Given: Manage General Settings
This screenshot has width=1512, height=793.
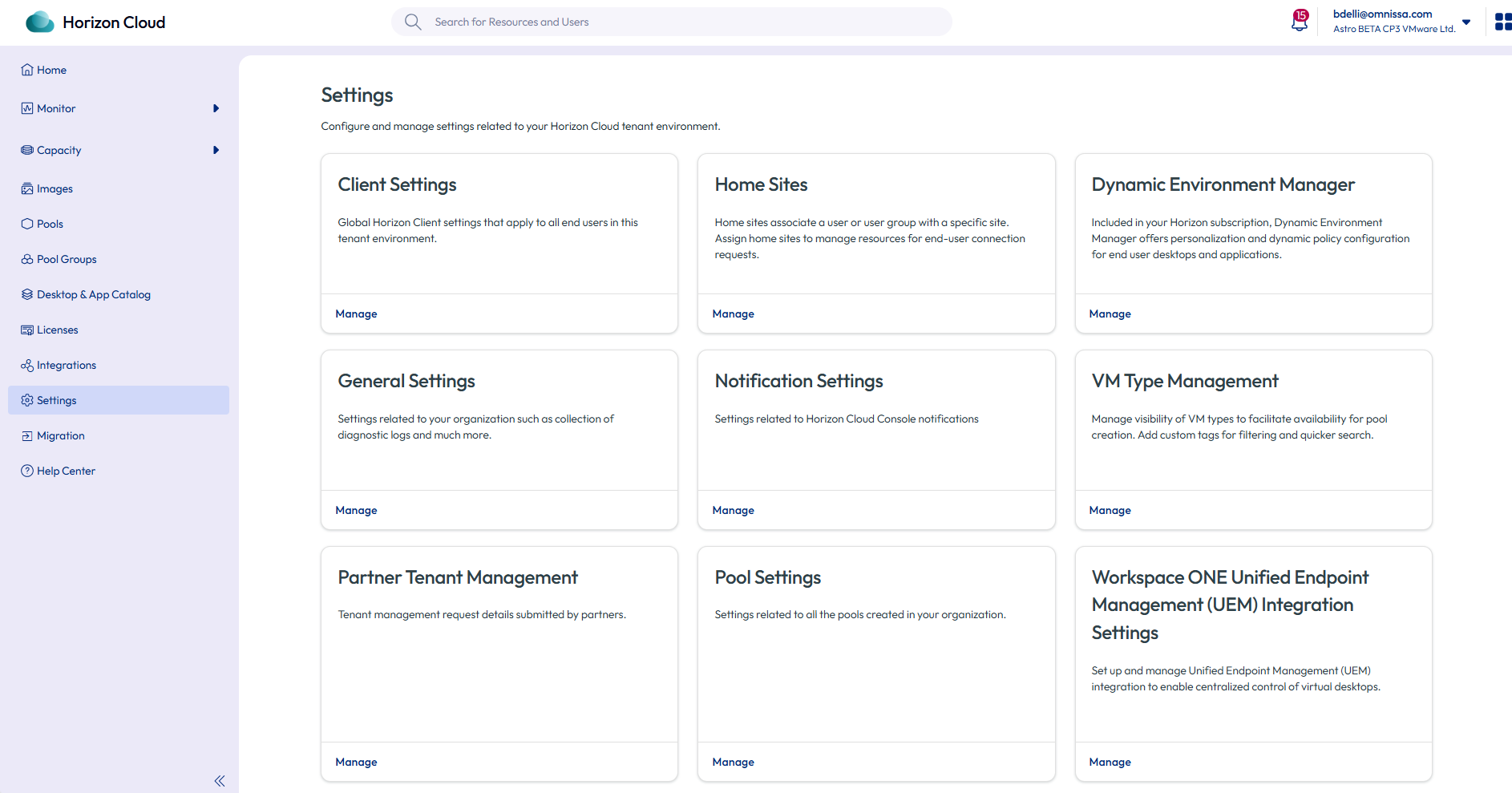Looking at the screenshot, I should (x=356, y=510).
